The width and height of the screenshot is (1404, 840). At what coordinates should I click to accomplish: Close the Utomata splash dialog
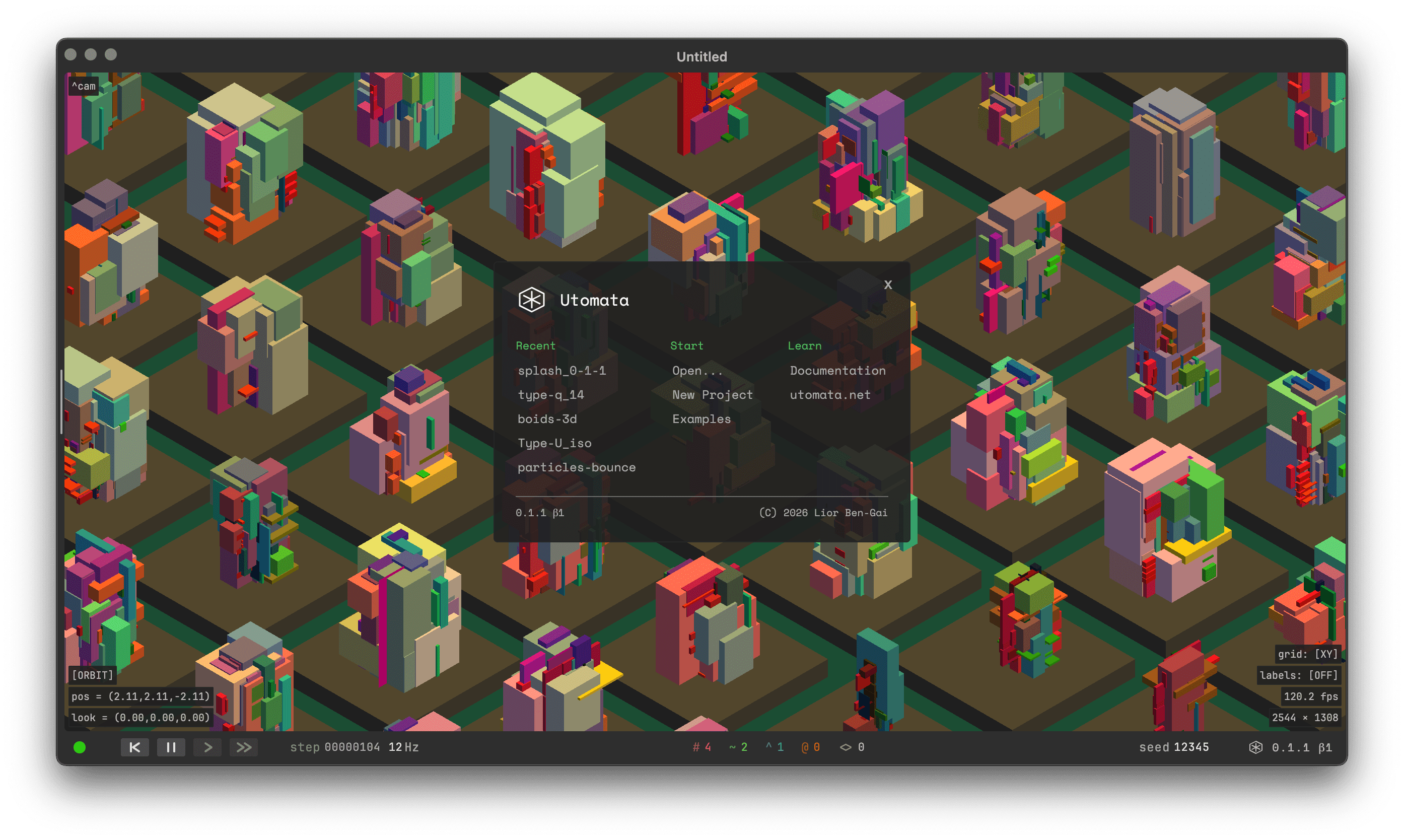(887, 285)
